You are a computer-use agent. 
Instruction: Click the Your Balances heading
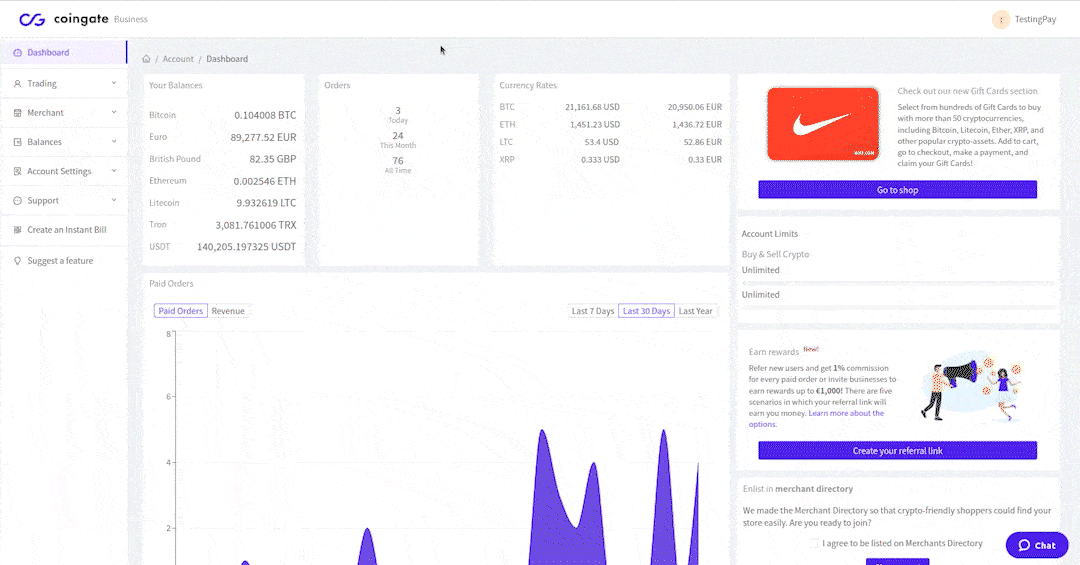click(176, 85)
